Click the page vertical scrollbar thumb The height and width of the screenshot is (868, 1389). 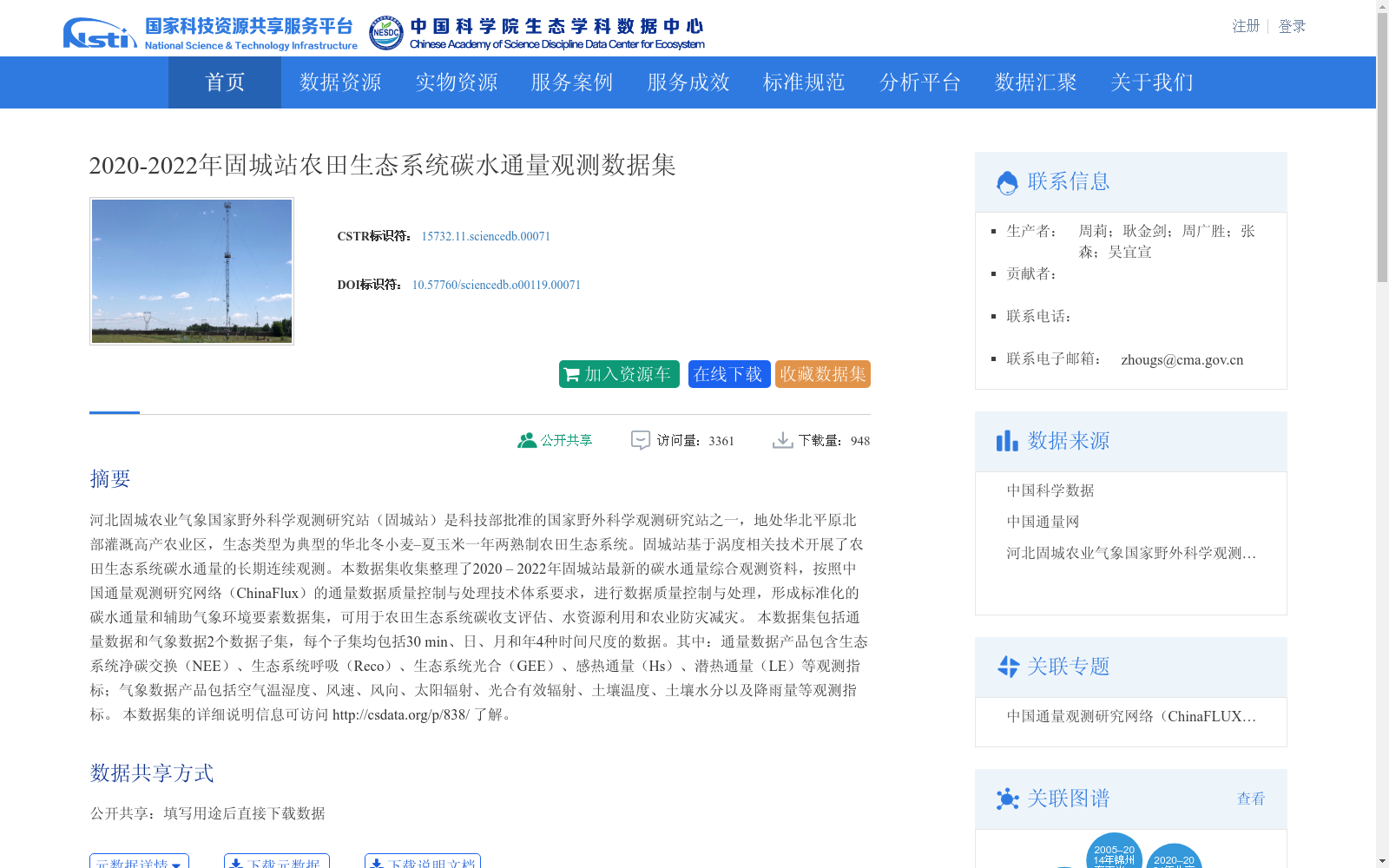[1382, 148]
